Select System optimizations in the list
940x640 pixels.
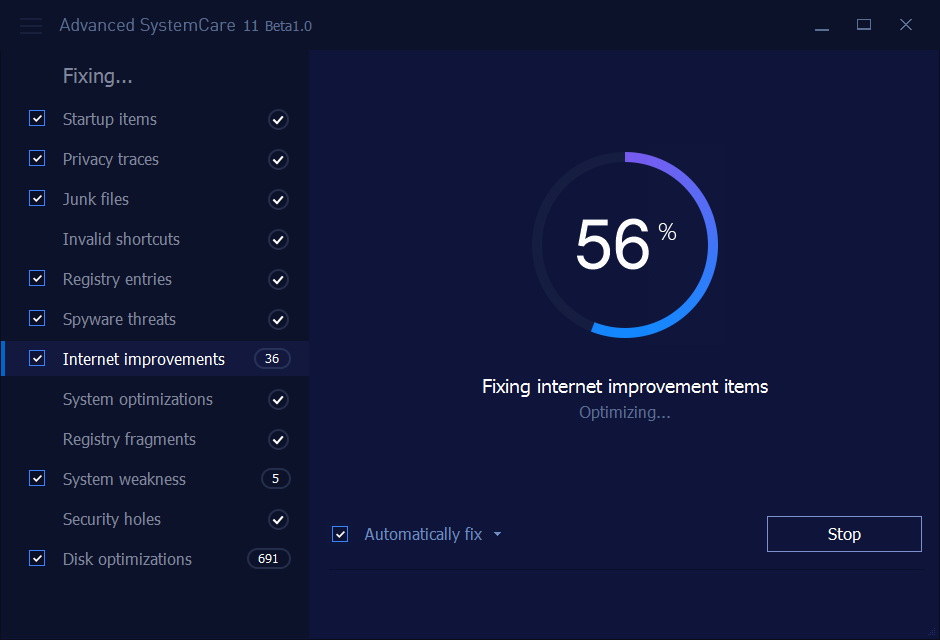tap(137, 399)
